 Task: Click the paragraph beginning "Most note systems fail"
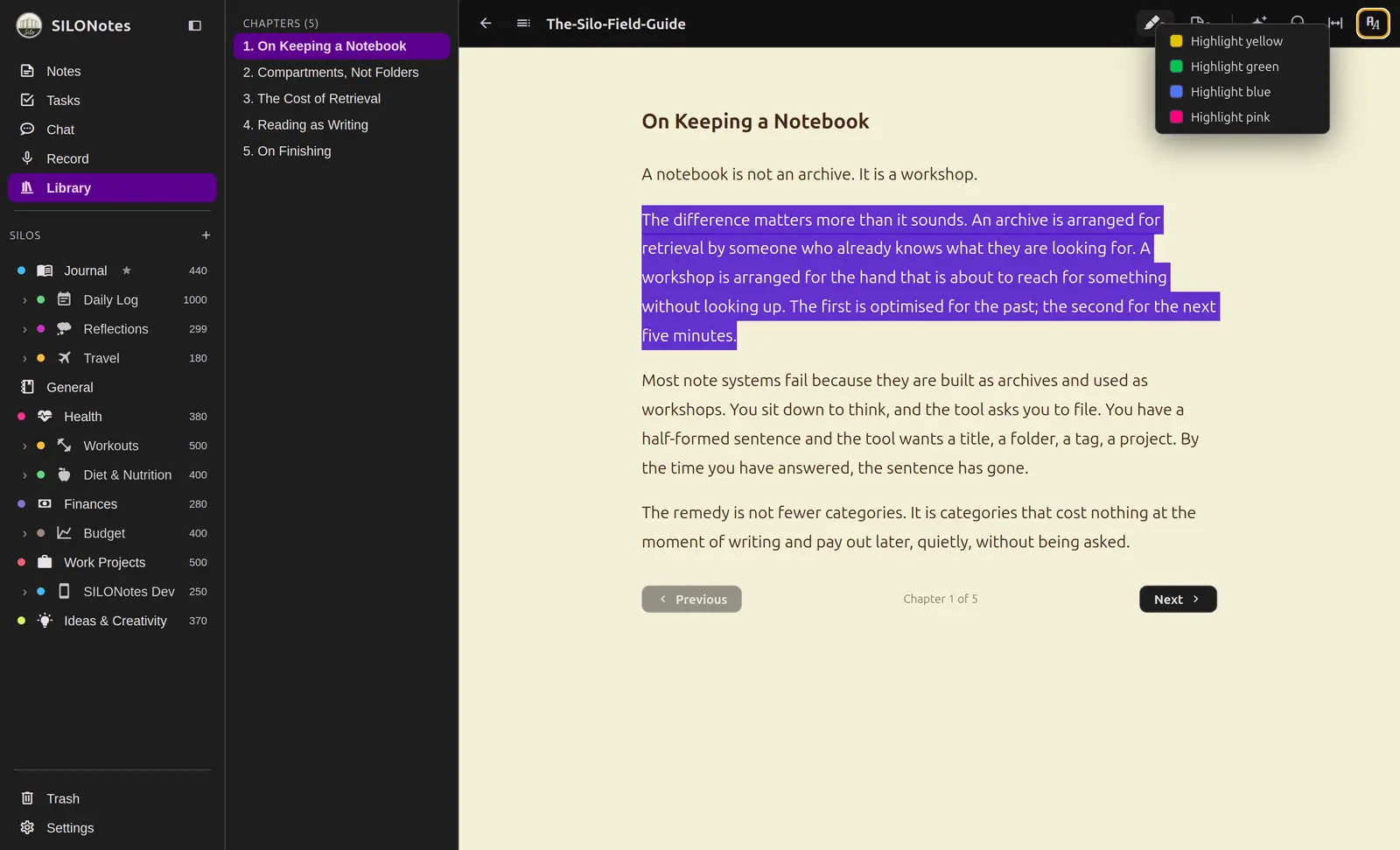click(x=920, y=425)
